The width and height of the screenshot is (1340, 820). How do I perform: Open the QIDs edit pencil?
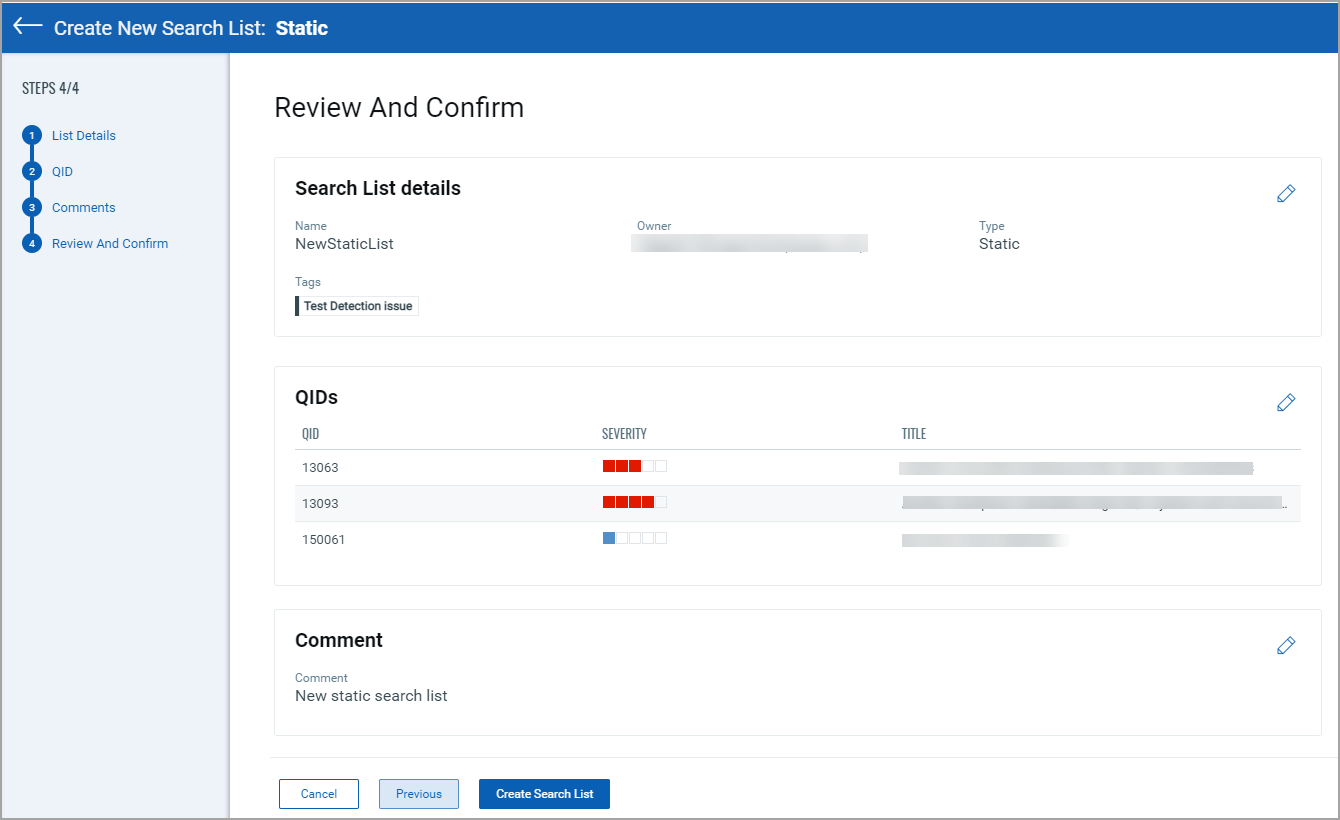click(x=1286, y=402)
